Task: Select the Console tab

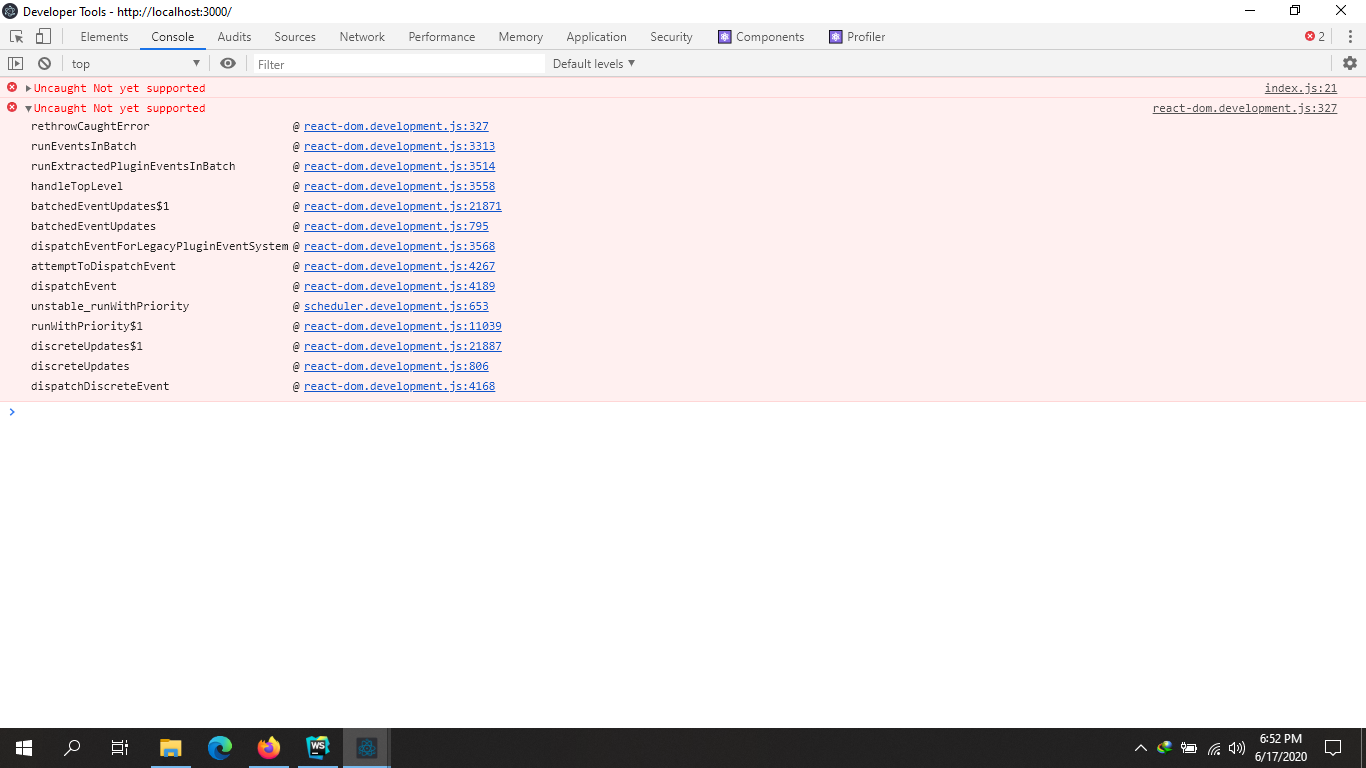Action: (x=173, y=37)
